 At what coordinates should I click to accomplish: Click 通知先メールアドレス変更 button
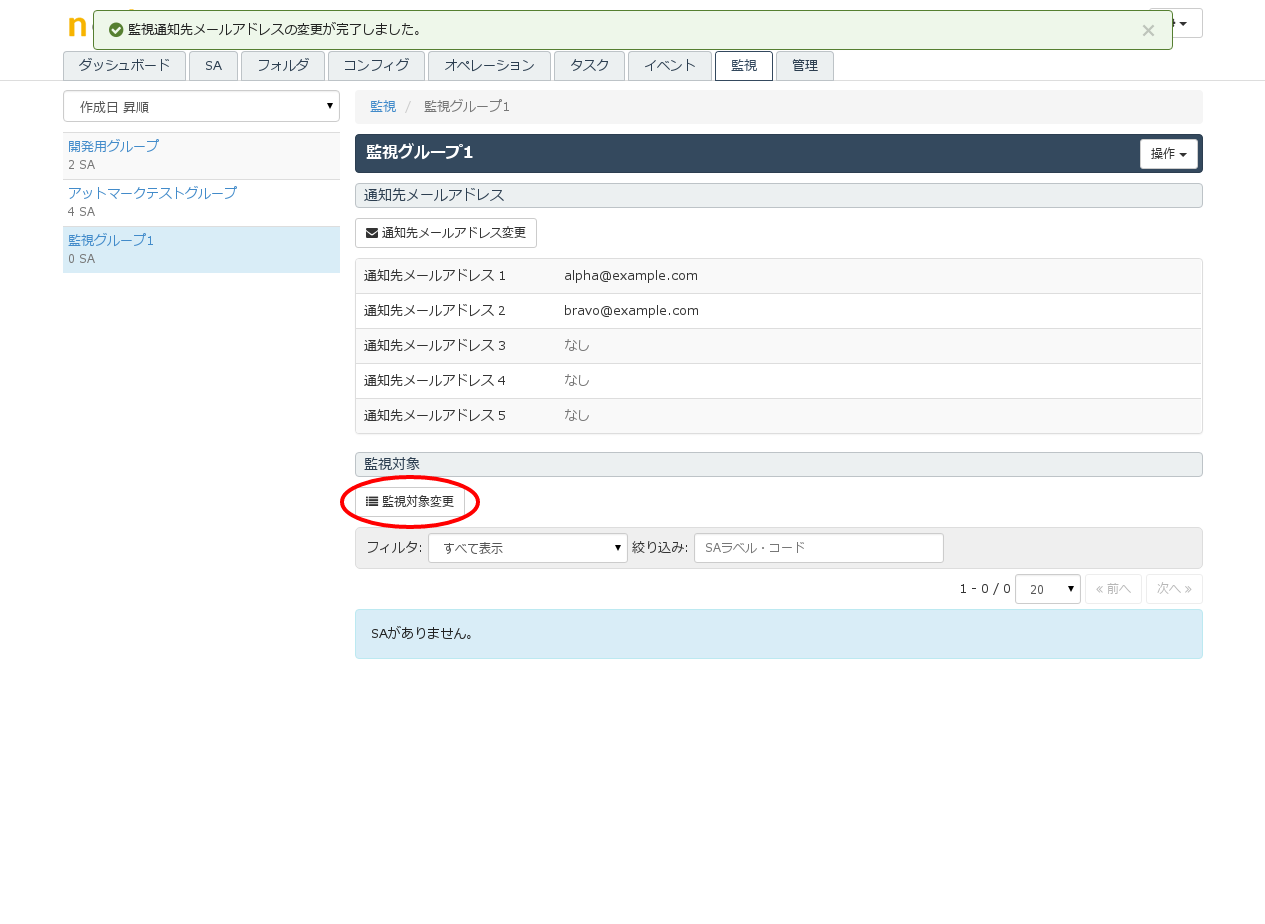pos(446,233)
